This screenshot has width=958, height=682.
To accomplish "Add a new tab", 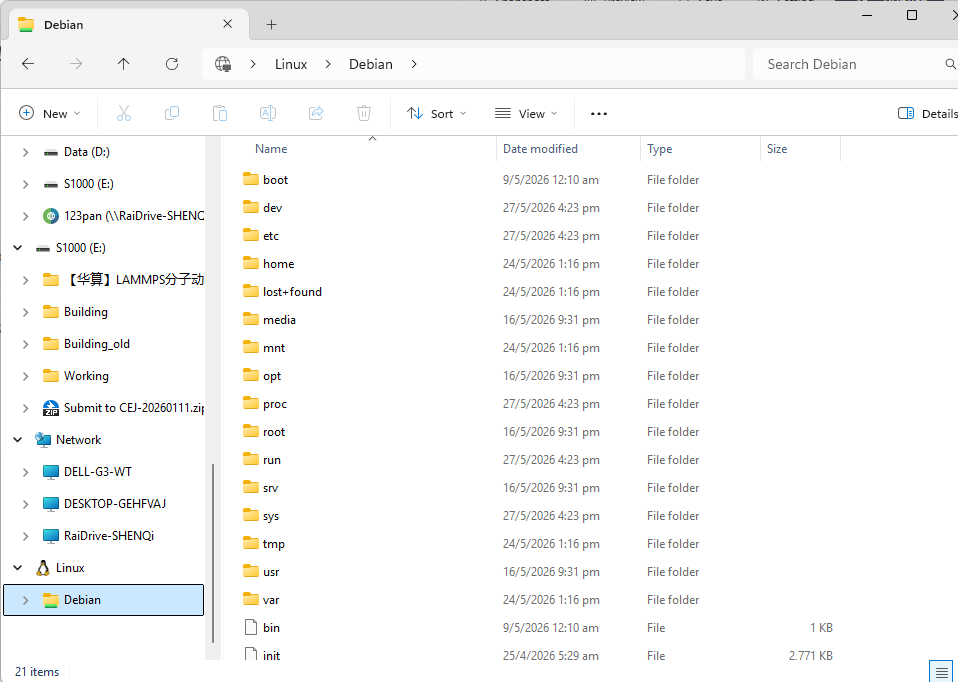I will [272, 24].
